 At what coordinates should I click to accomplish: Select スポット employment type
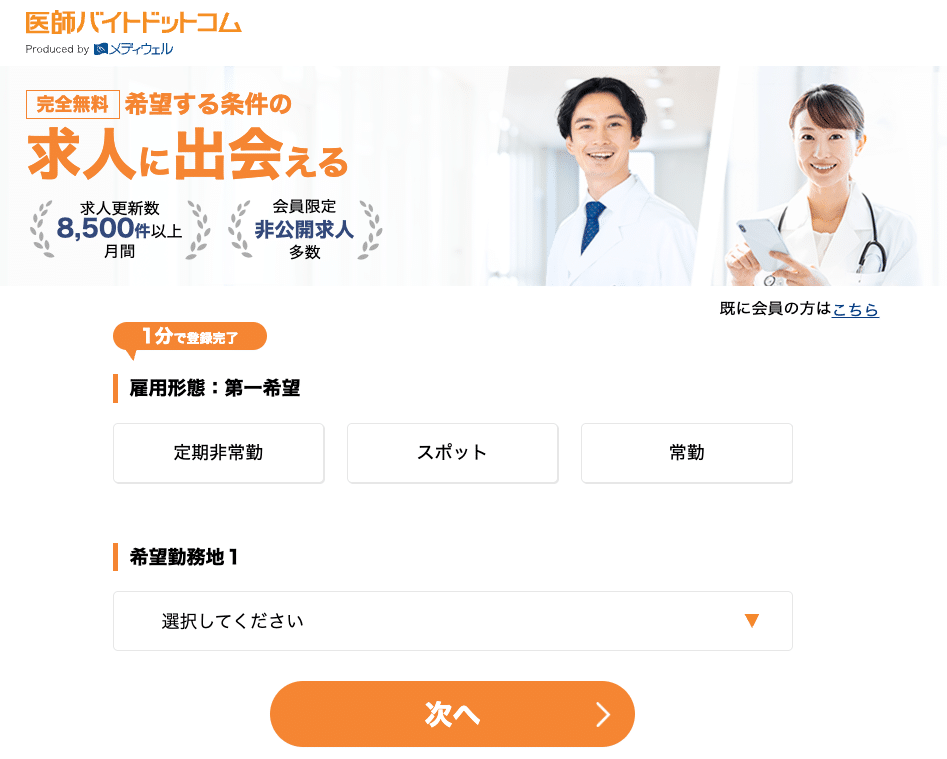[x=452, y=453]
